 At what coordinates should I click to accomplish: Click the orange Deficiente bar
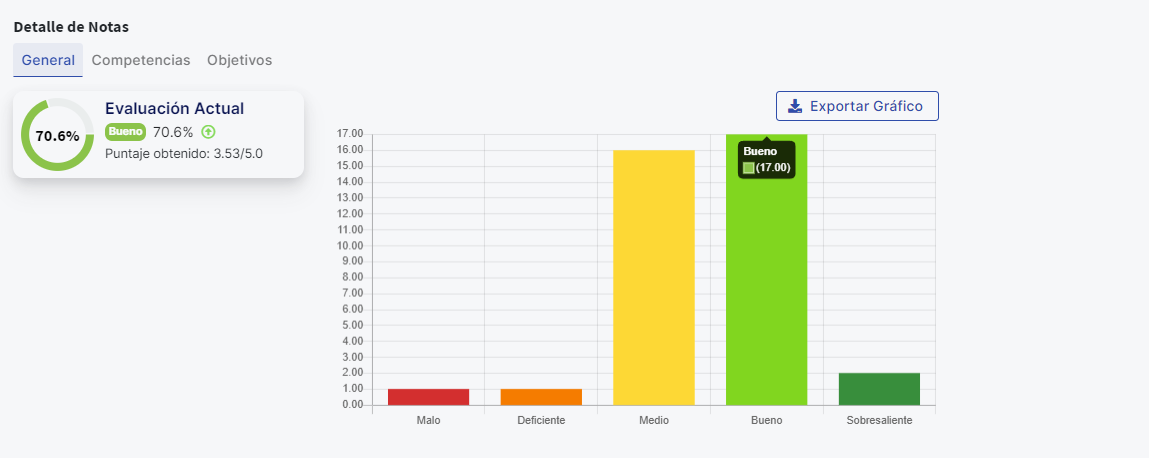pyautogui.click(x=541, y=397)
